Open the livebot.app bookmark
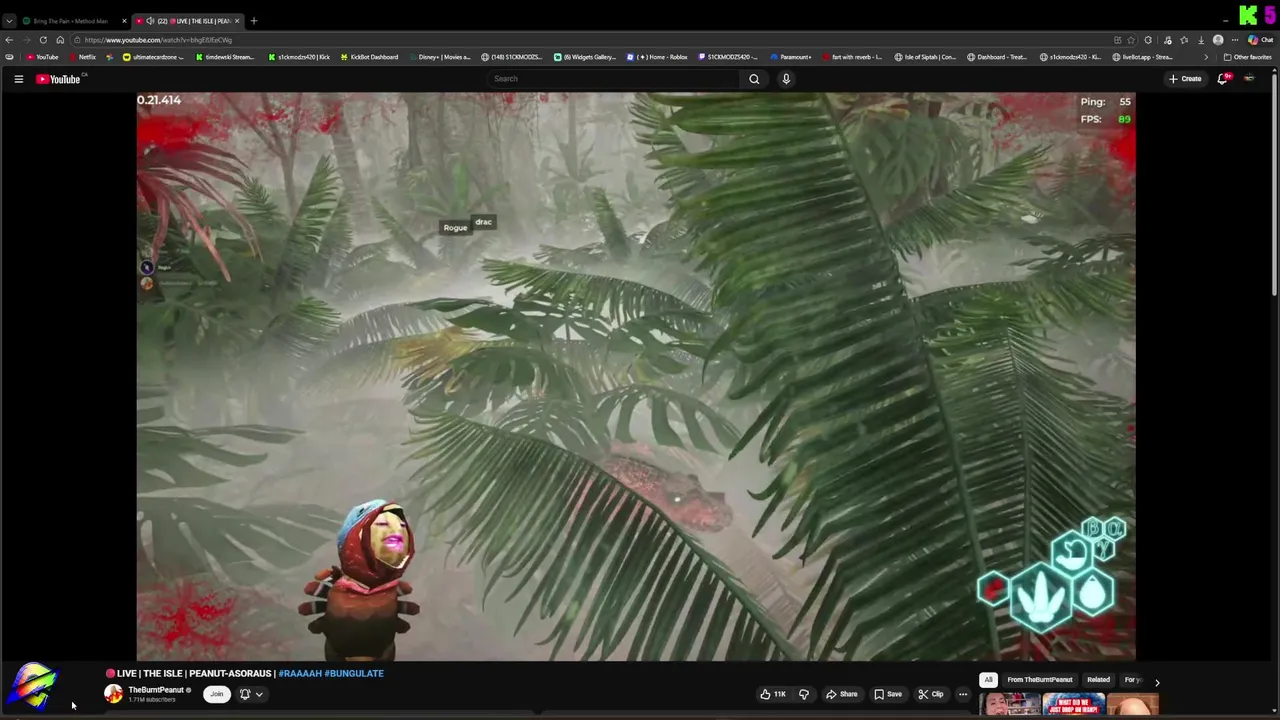This screenshot has height=720, width=1280. tap(1142, 57)
